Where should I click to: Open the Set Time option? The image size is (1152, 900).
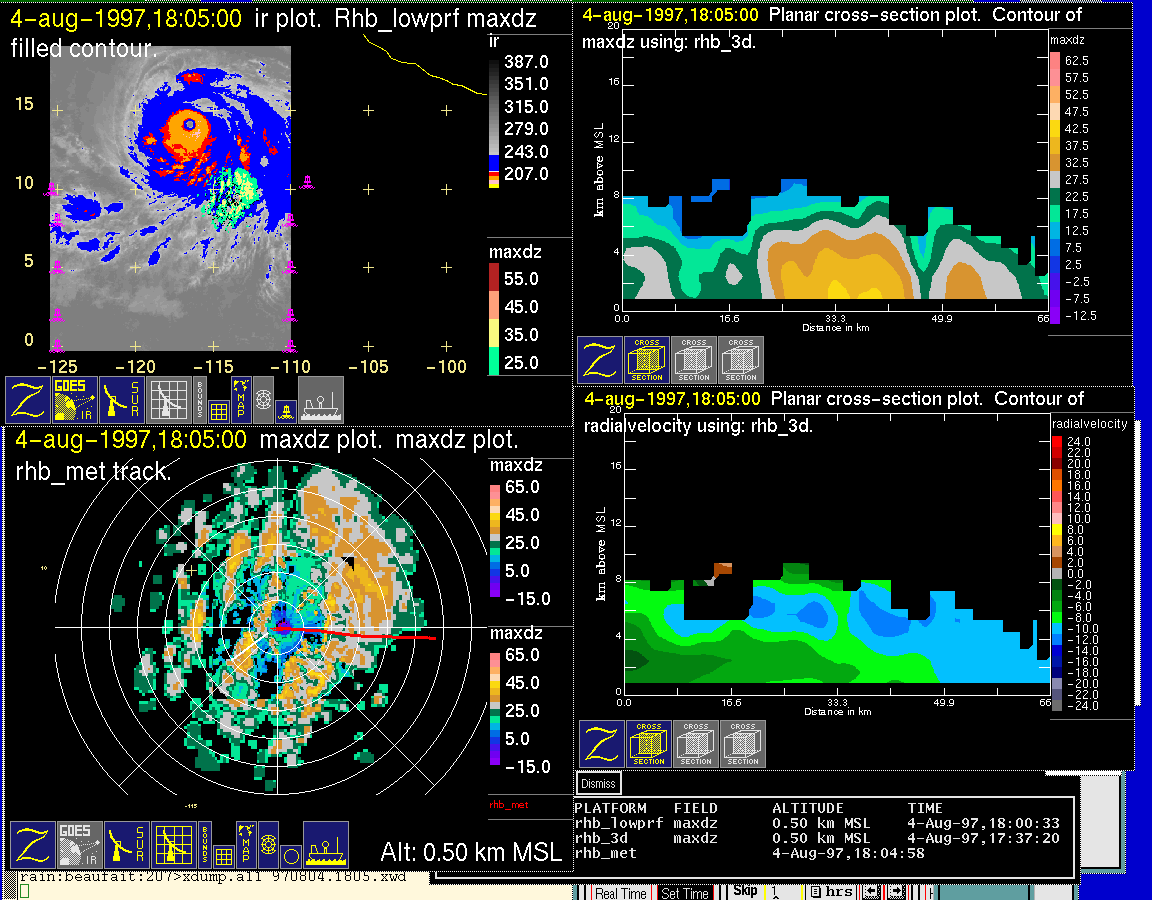[685, 893]
